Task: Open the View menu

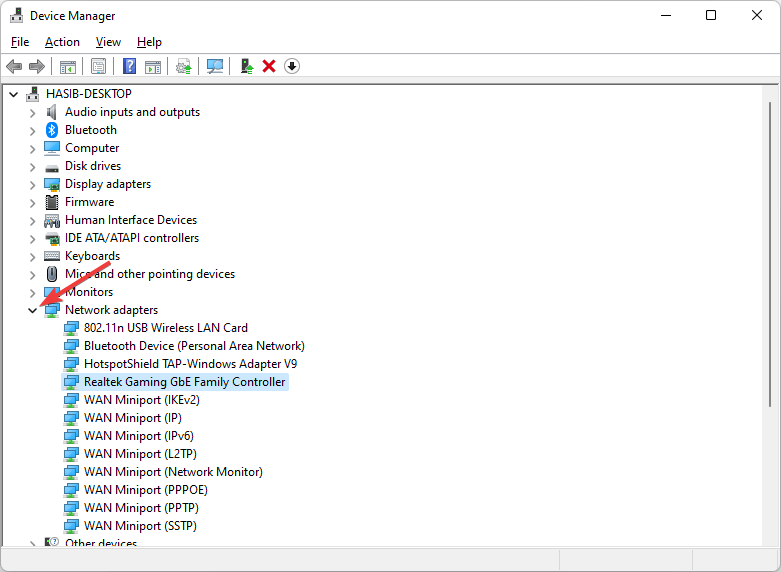Action: [108, 42]
